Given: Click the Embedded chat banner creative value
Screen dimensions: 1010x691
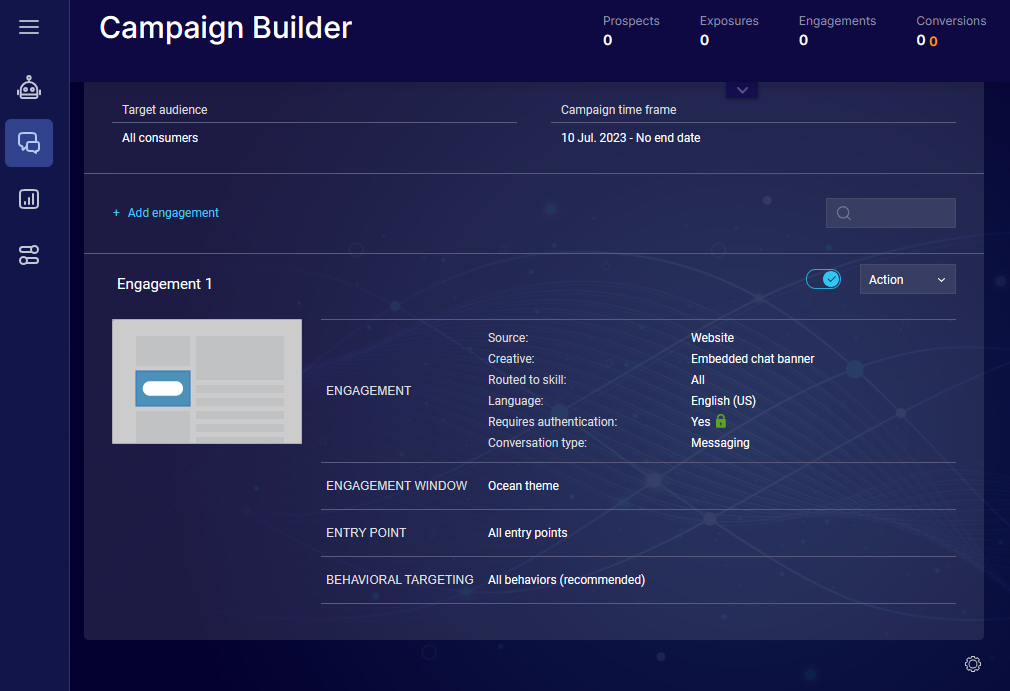Looking at the screenshot, I should click(x=752, y=359).
